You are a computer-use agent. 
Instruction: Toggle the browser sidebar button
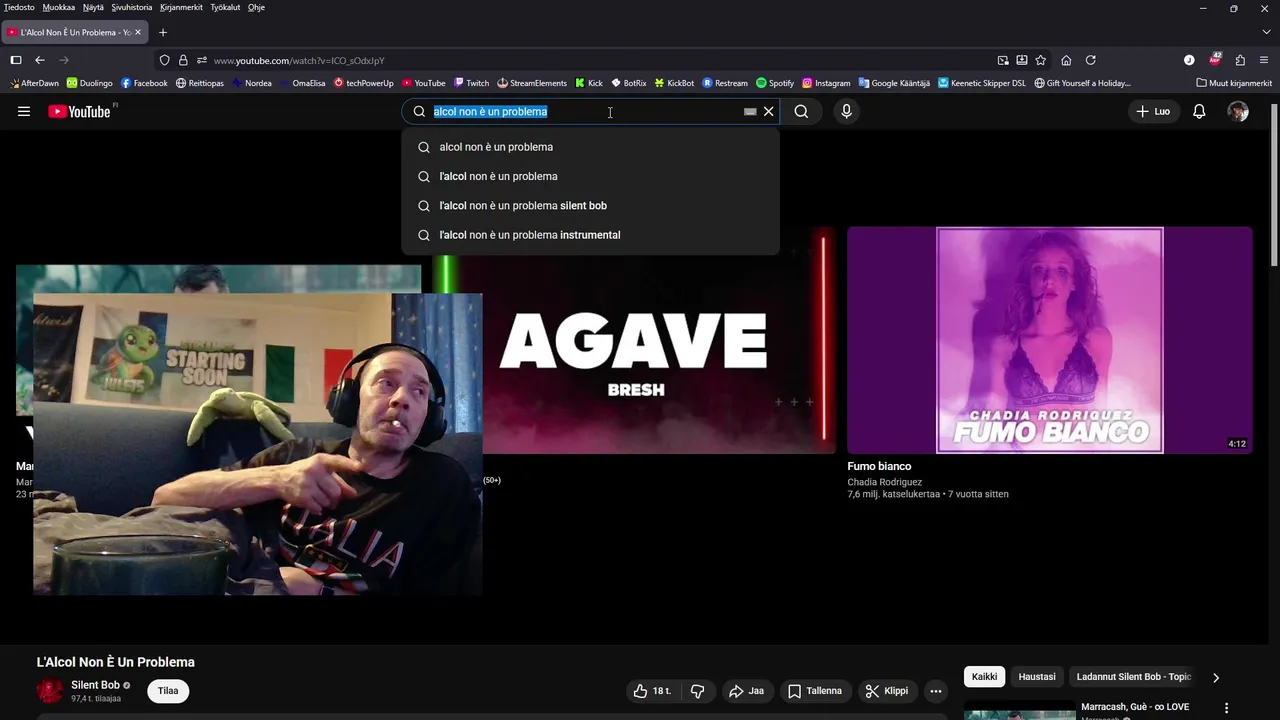(x=16, y=60)
